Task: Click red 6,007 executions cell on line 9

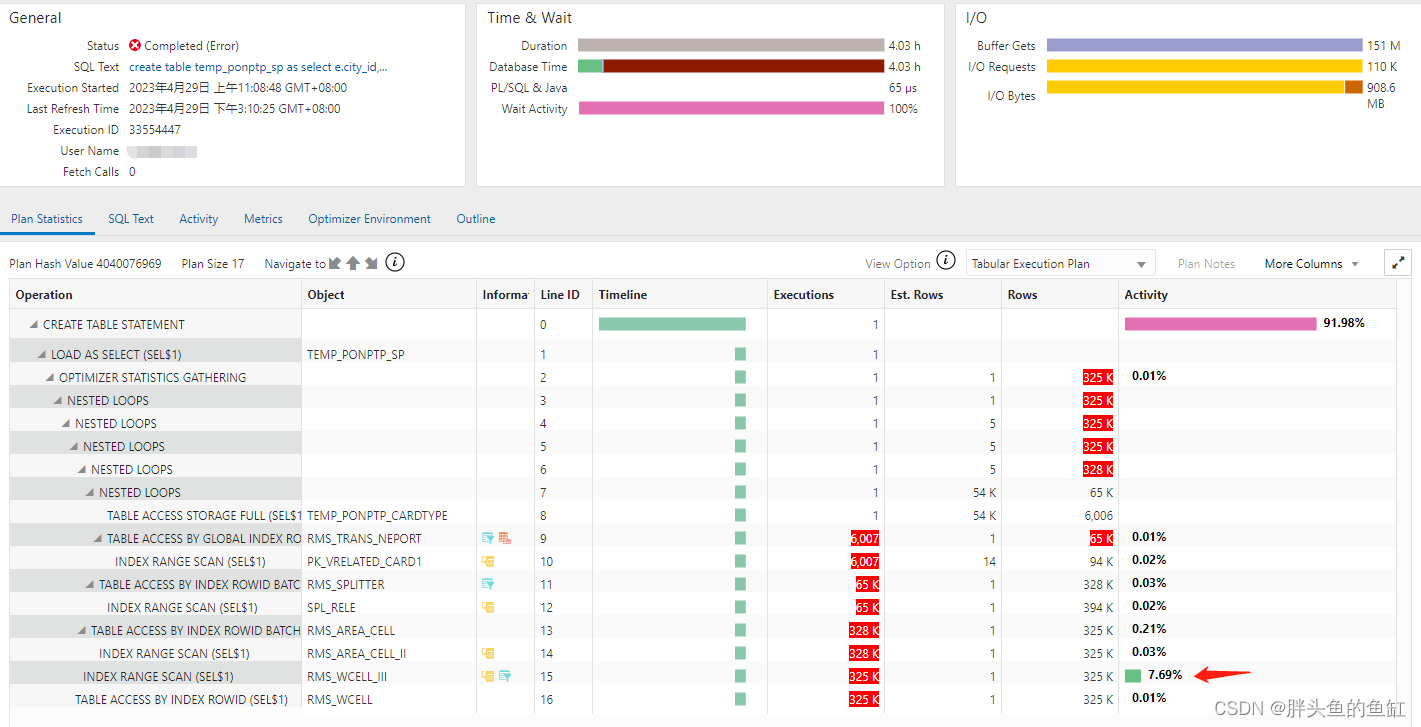Action: [863, 538]
